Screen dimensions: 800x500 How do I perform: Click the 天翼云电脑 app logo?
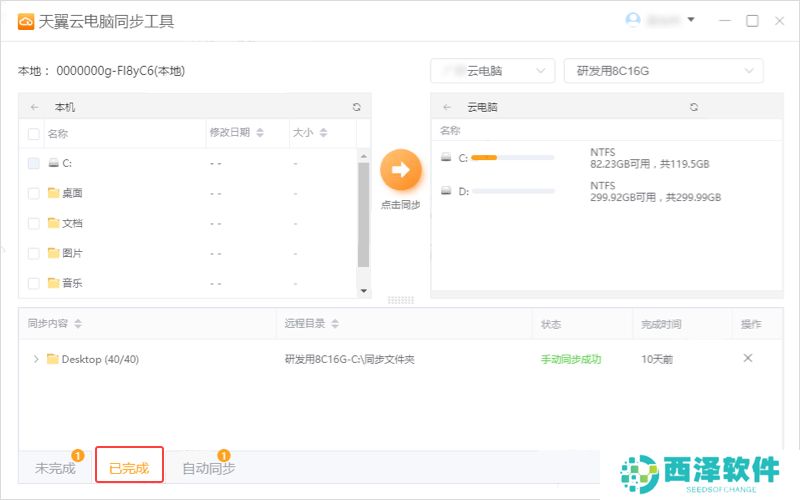click(26, 22)
